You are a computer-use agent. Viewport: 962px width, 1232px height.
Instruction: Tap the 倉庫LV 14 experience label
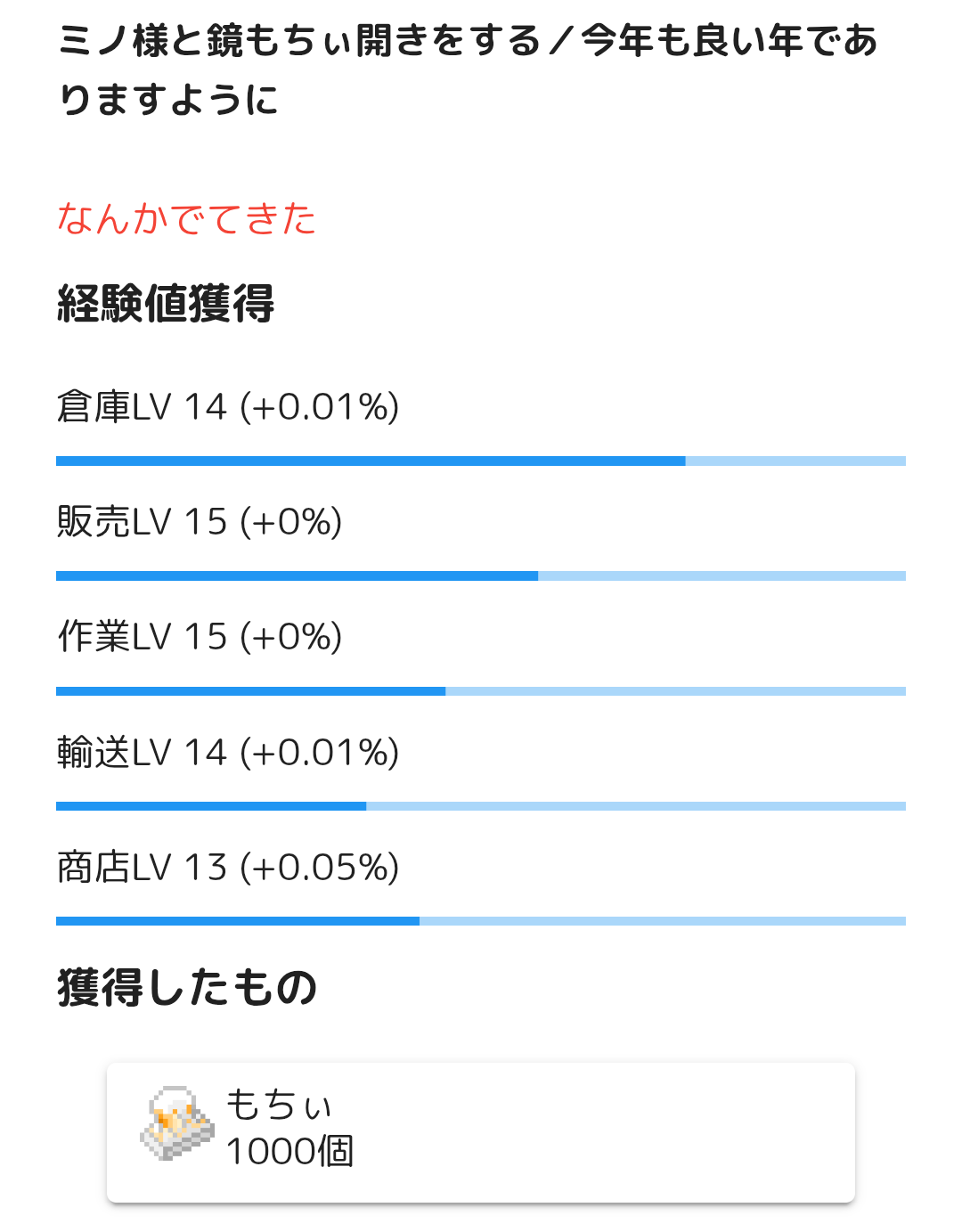[228, 407]
